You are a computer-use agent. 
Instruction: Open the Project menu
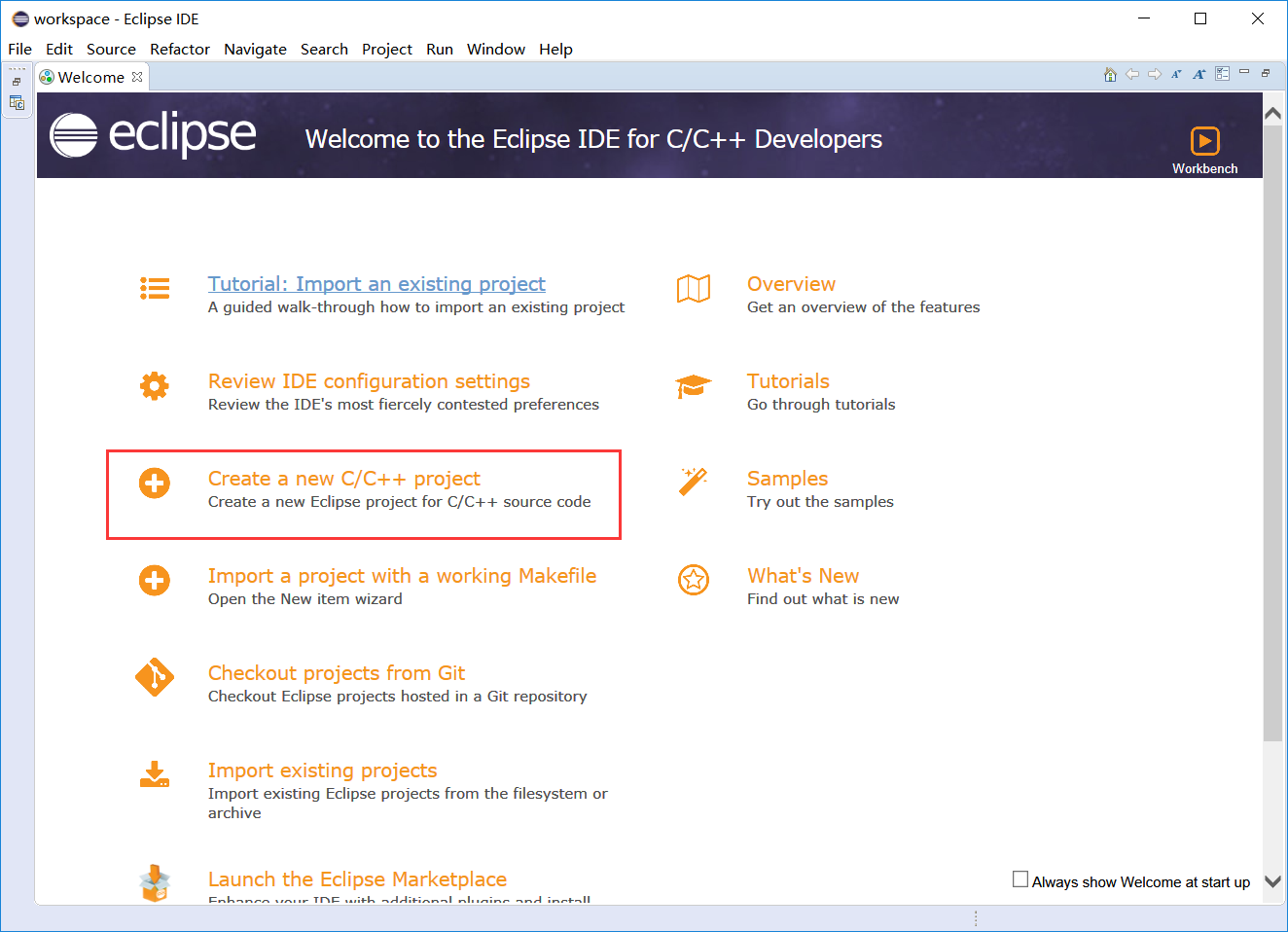point(387,49)
